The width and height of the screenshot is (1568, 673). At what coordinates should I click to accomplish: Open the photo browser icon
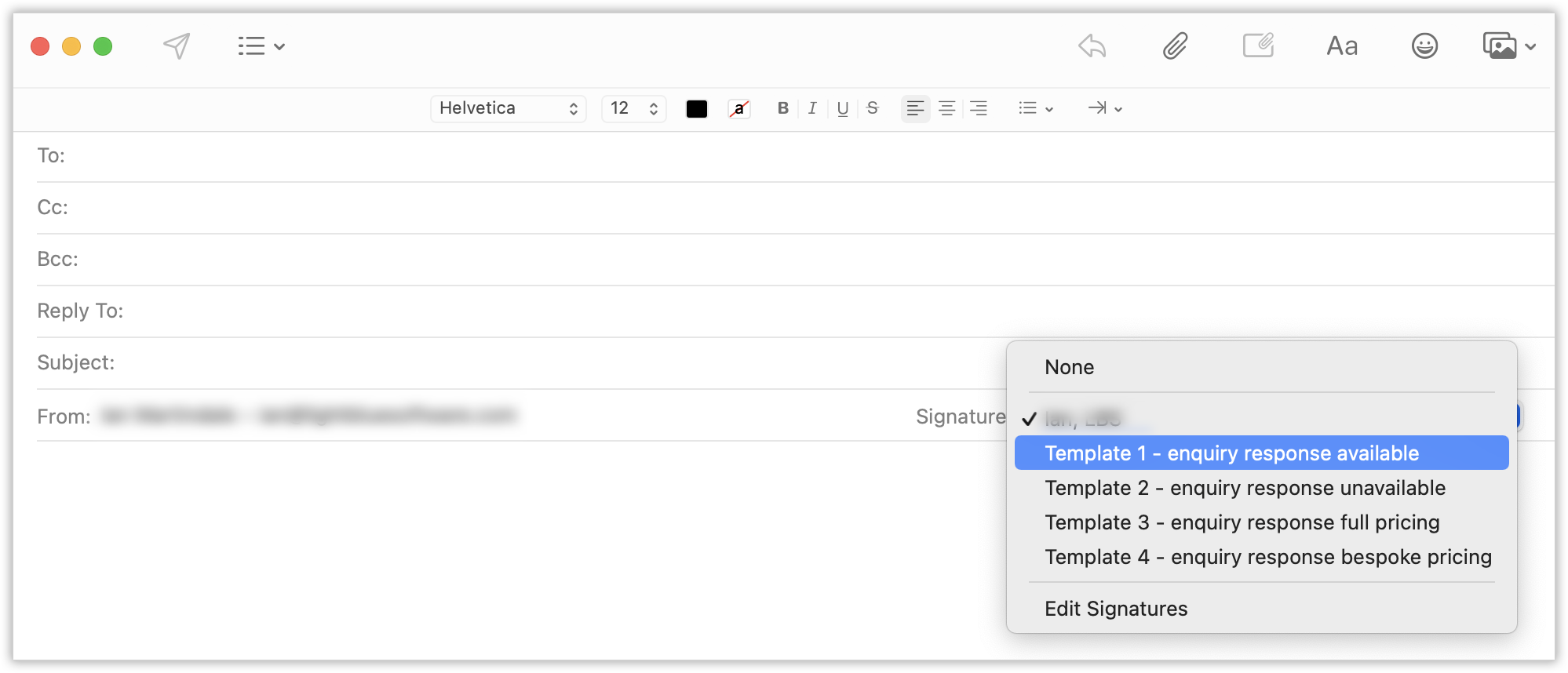point(1500,45)
